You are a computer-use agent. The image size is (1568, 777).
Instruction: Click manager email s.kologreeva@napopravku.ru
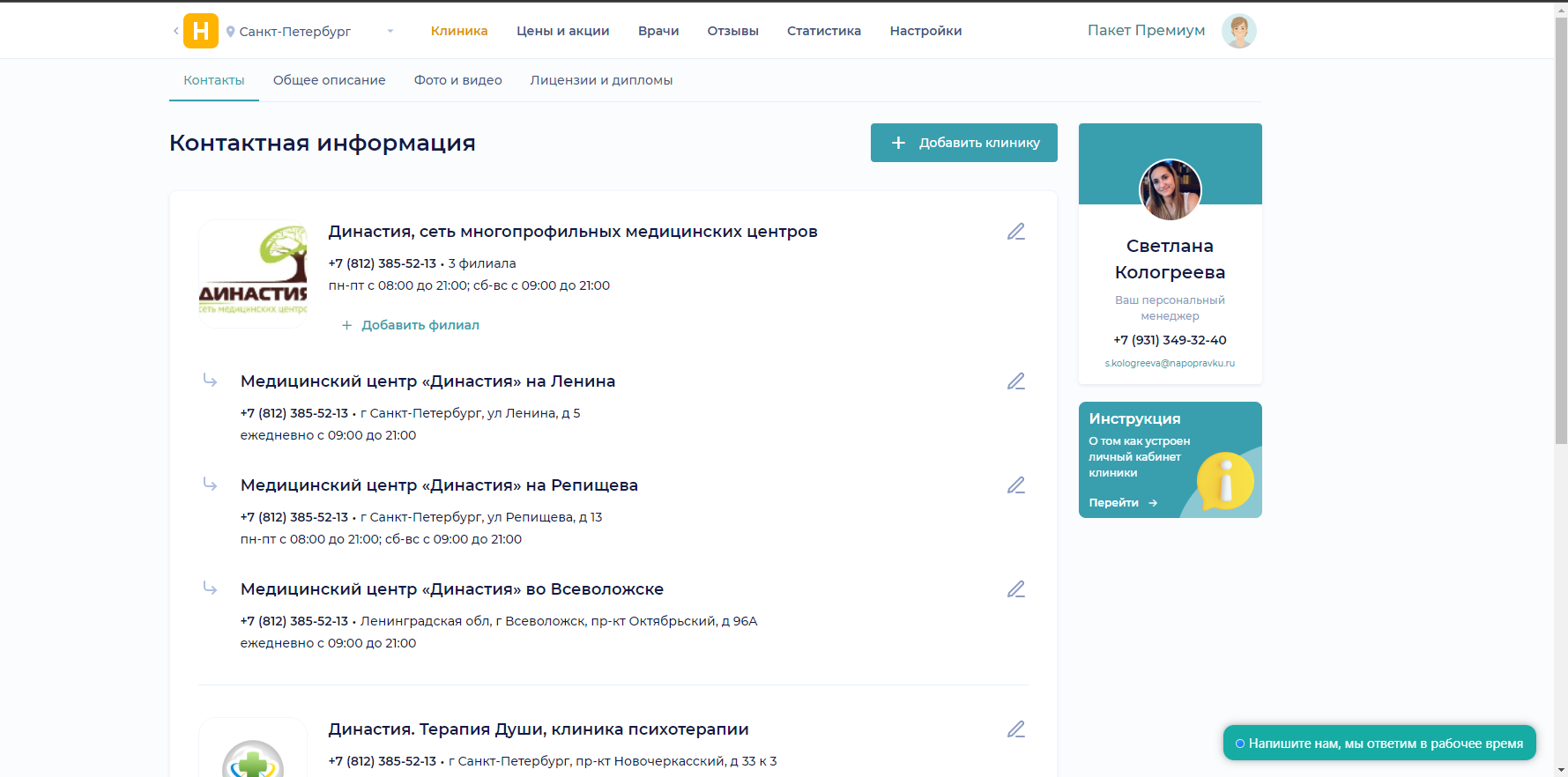coord(1170,363)
